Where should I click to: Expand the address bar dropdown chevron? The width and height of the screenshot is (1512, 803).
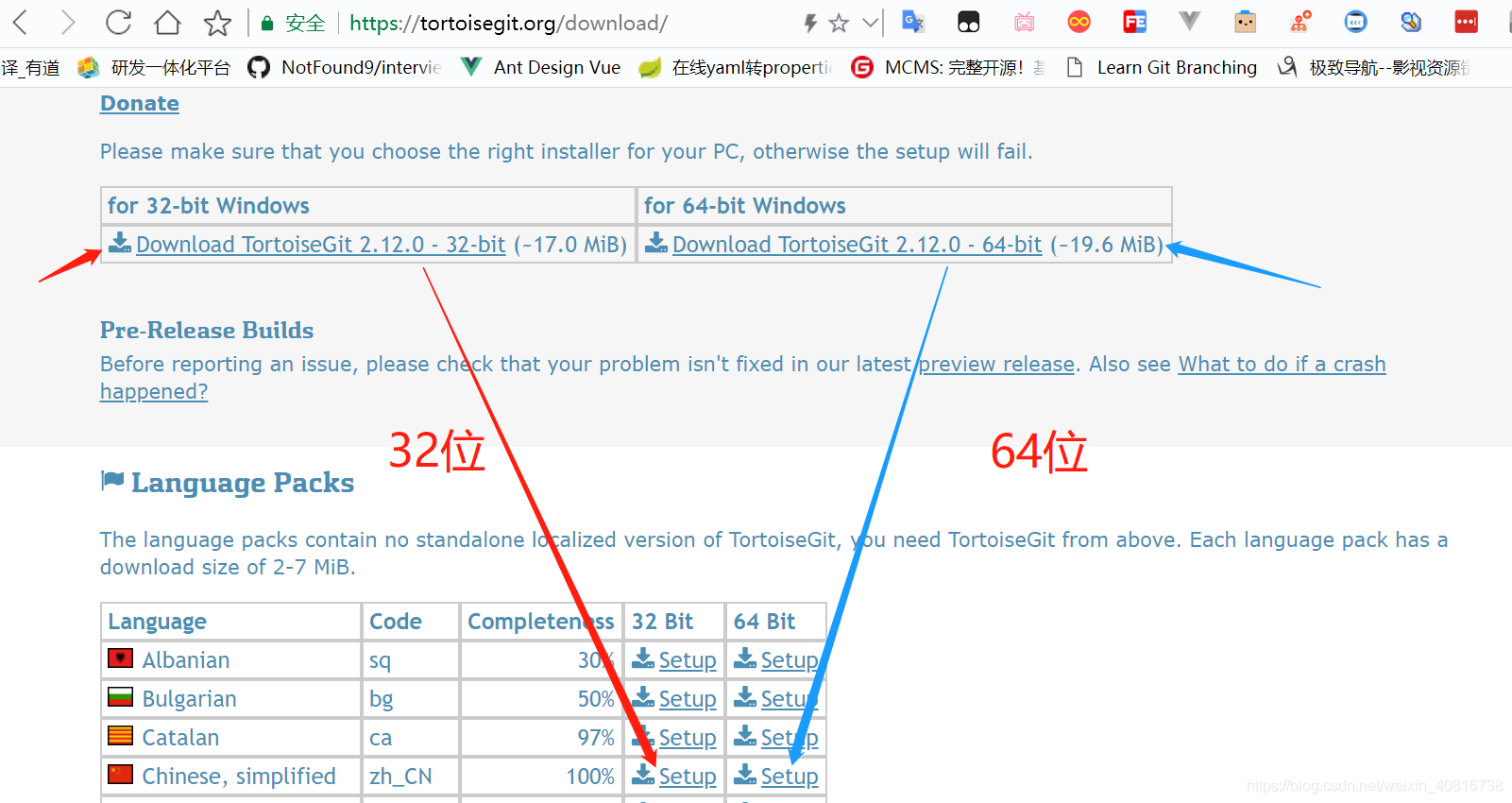tap(871, 23)
